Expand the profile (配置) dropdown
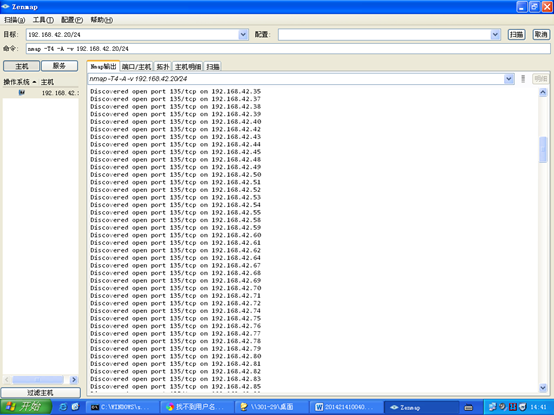The height and width of the screenshot is (415, 554). click(495, 34)
